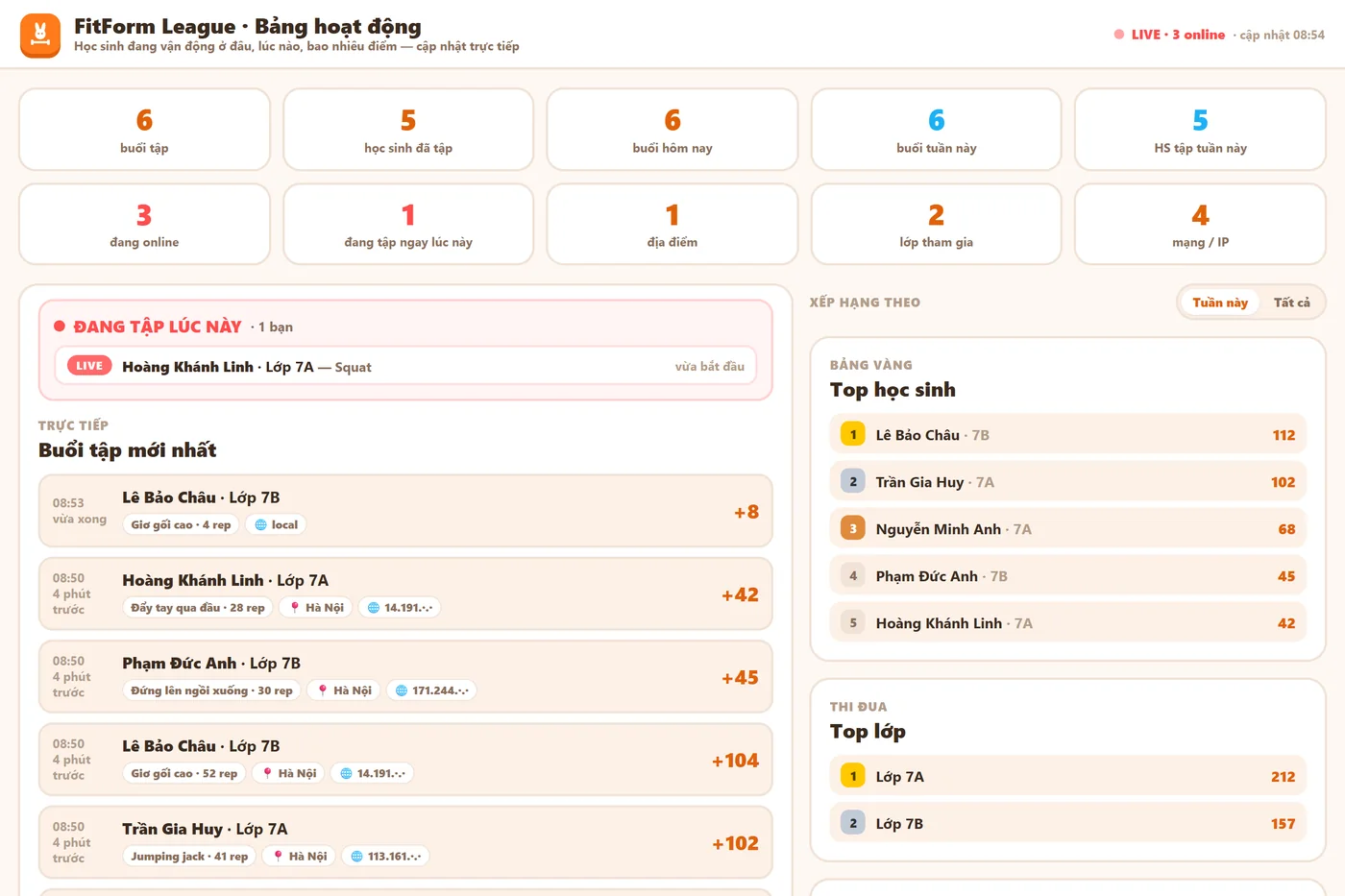Select the '6 buổi tuần này' card
Screen dimensions: 1345x896
(937, 130)
